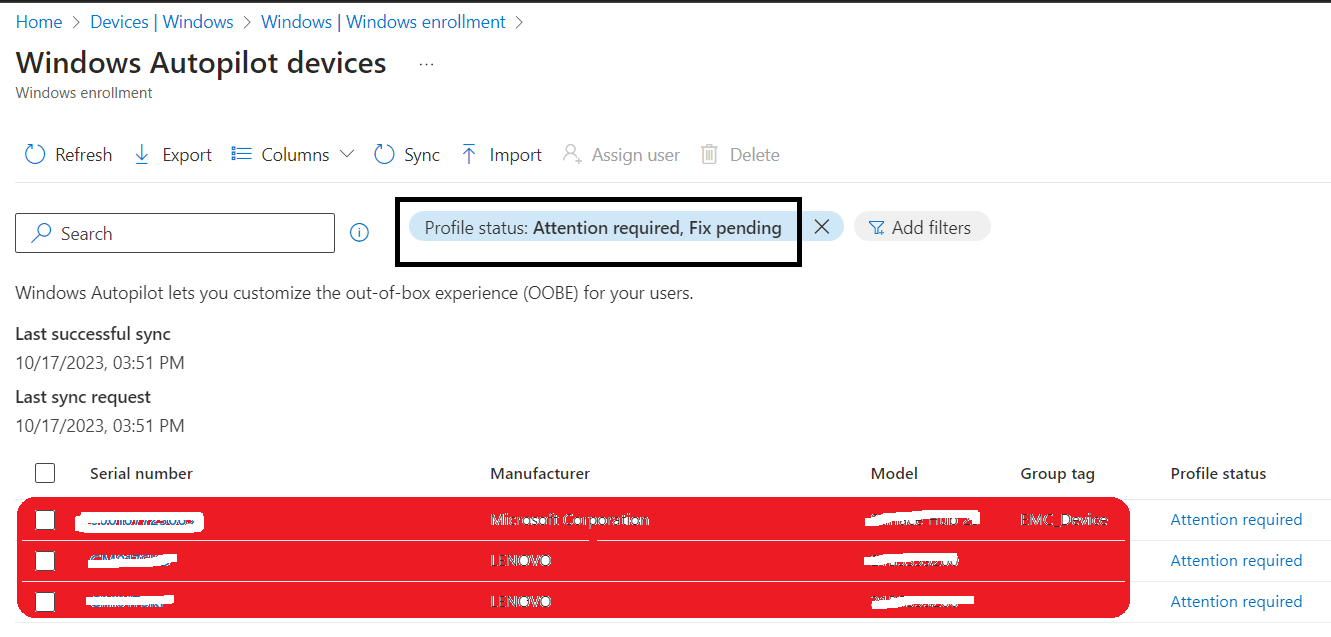Open the Columns dropdown

click(293, 155)
